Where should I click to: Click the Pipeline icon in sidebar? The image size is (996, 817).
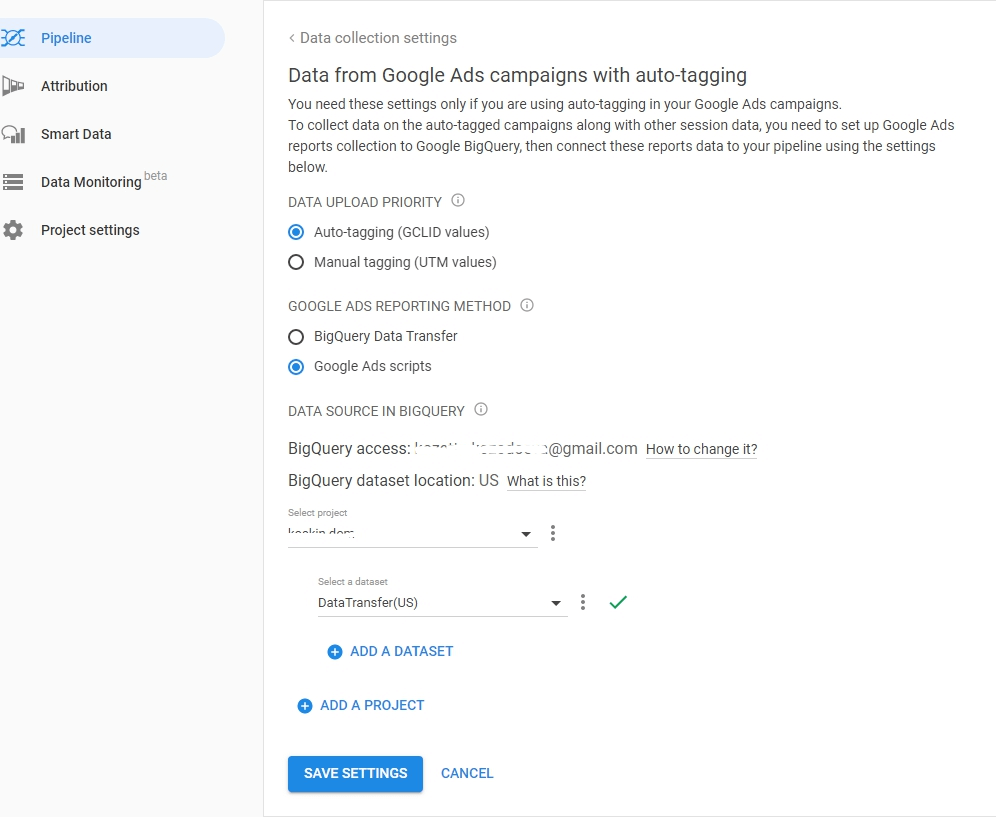point(13,38)
